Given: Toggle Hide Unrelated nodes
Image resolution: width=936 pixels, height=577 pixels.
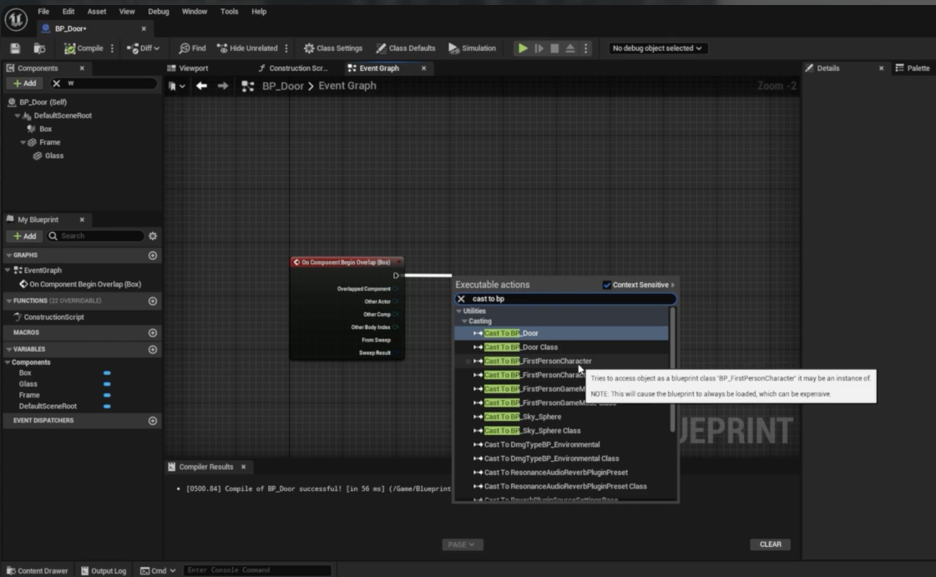Looking at the screenshot, I should coord(247,48).
